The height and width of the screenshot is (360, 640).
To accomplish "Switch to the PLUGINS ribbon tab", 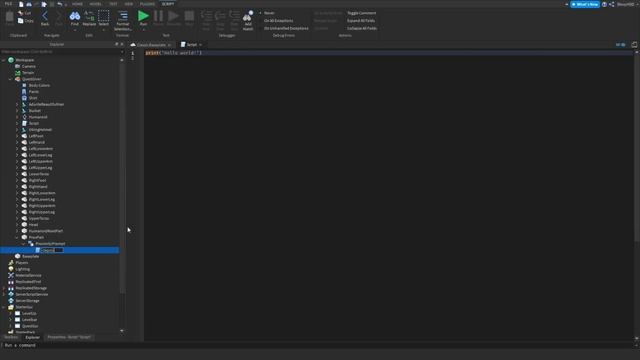I will [x=147, y=4].
